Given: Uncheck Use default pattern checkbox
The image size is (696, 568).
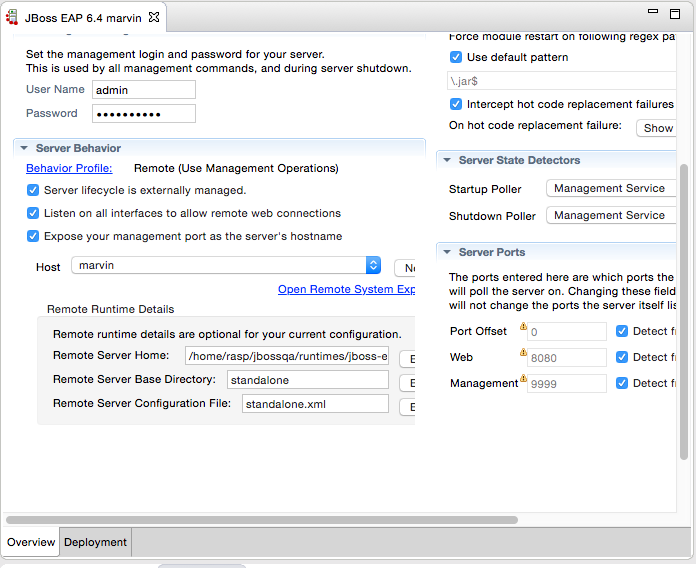Looking at the screenshot, I should (x=456, y=57).
